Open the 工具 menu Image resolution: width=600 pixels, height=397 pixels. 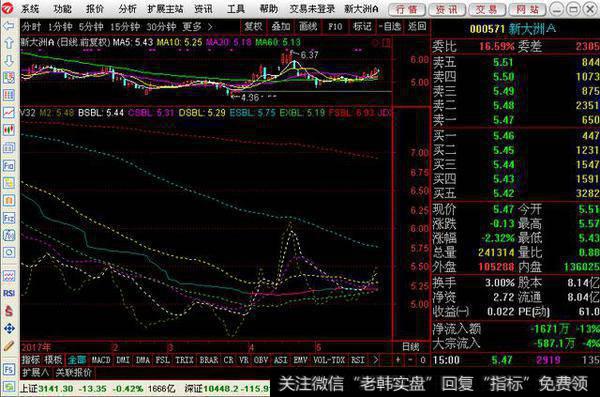[x=236, y=8]
